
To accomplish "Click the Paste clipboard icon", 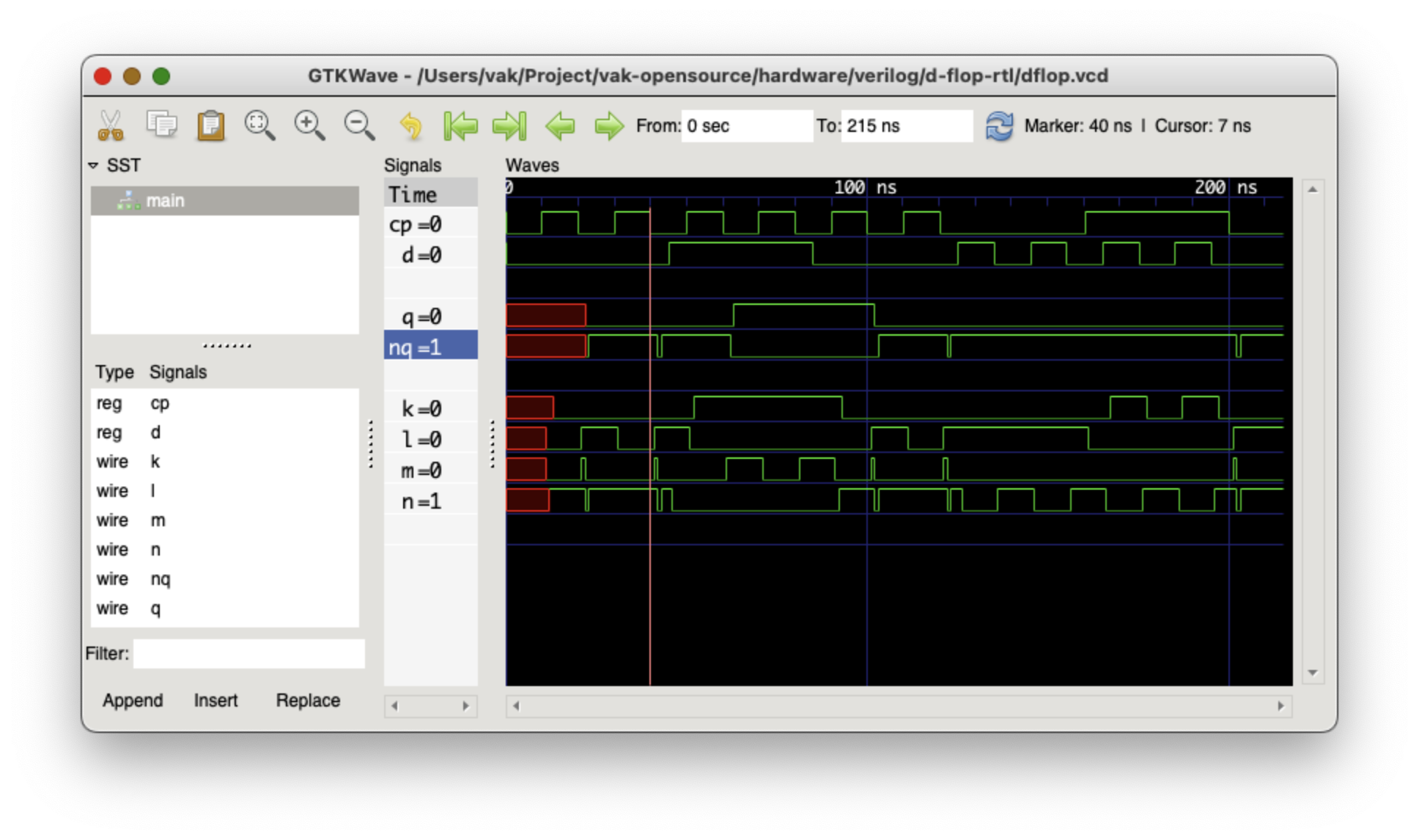I will pyautogui.click(x=210, y=125).
